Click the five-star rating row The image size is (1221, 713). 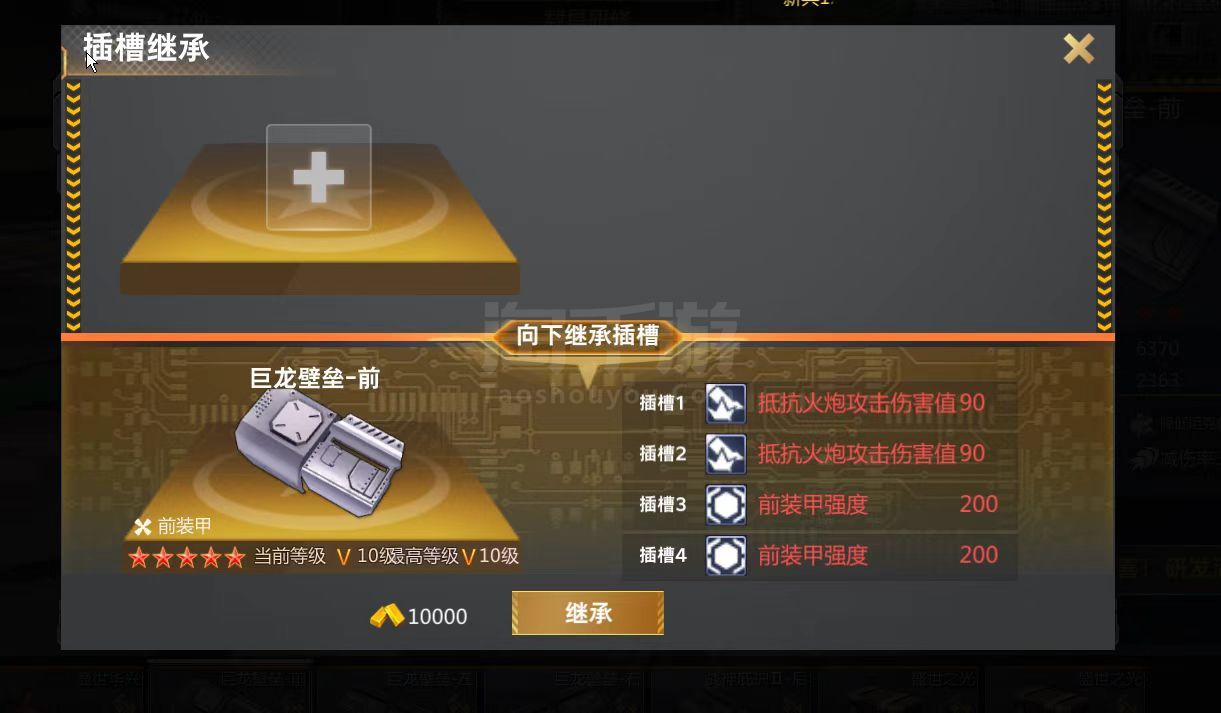[x=187, y=558]
